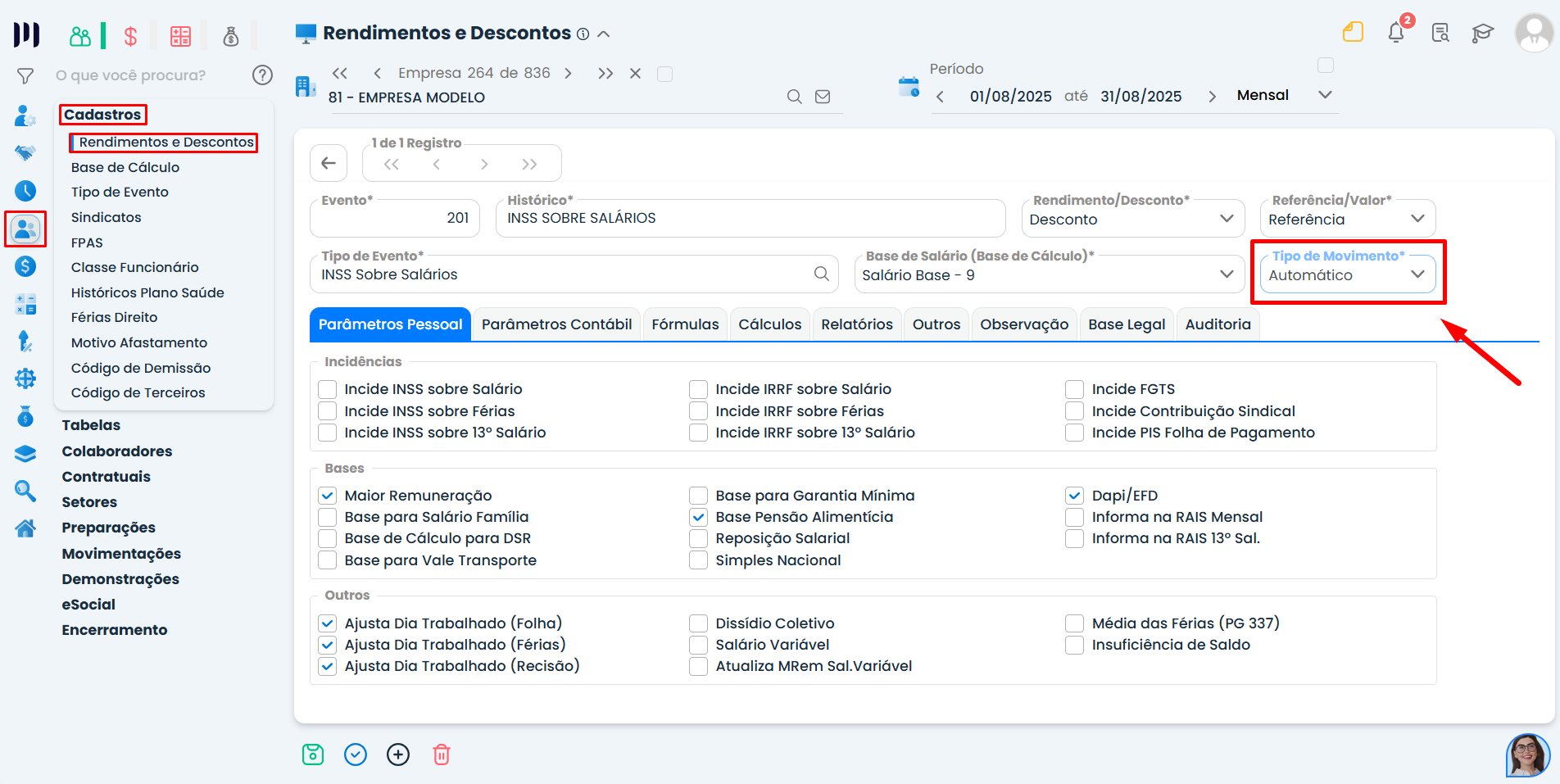The height and width of the screenshot is (784, 1560).
Task: Switch to the Fórmulas tab
Action: click(x=685, y=324)
